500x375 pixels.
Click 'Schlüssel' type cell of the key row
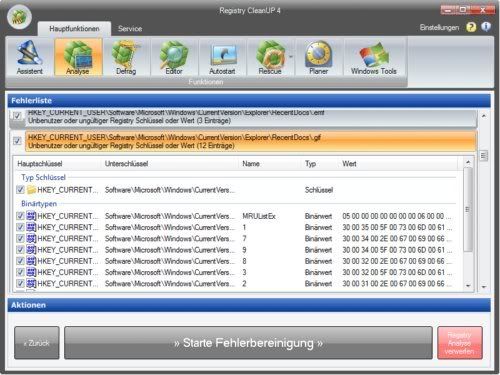tap(319, 190)
